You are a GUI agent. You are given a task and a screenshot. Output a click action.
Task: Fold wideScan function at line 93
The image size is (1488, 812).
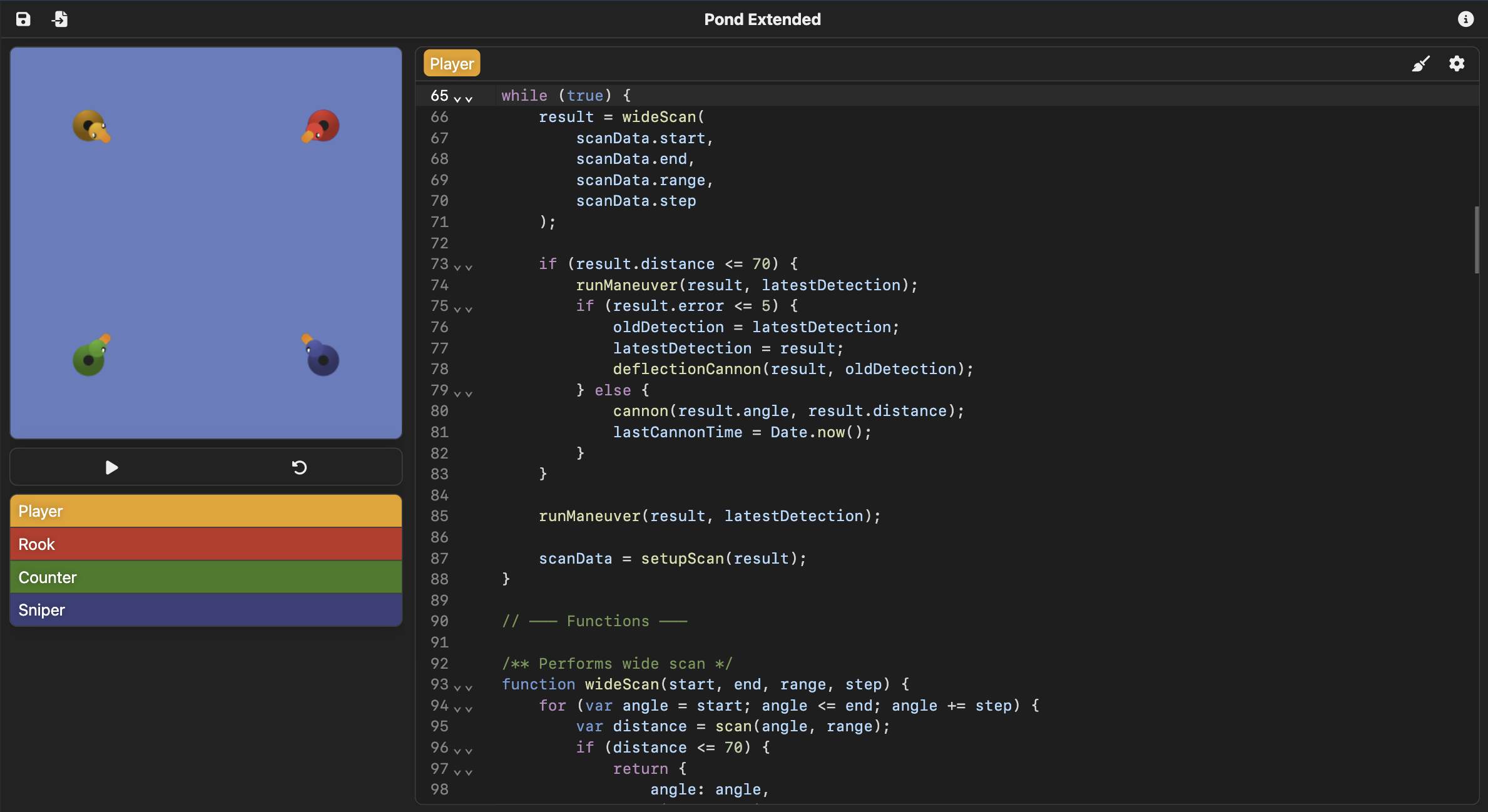click(x=463, y=687)
